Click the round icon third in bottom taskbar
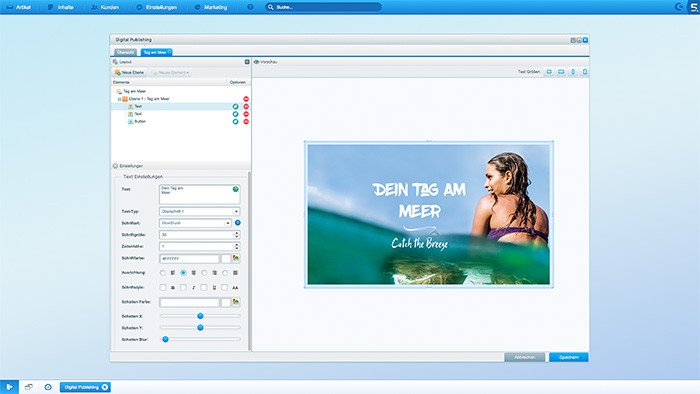This screenshot has width=700, height=394. point(48,387)
